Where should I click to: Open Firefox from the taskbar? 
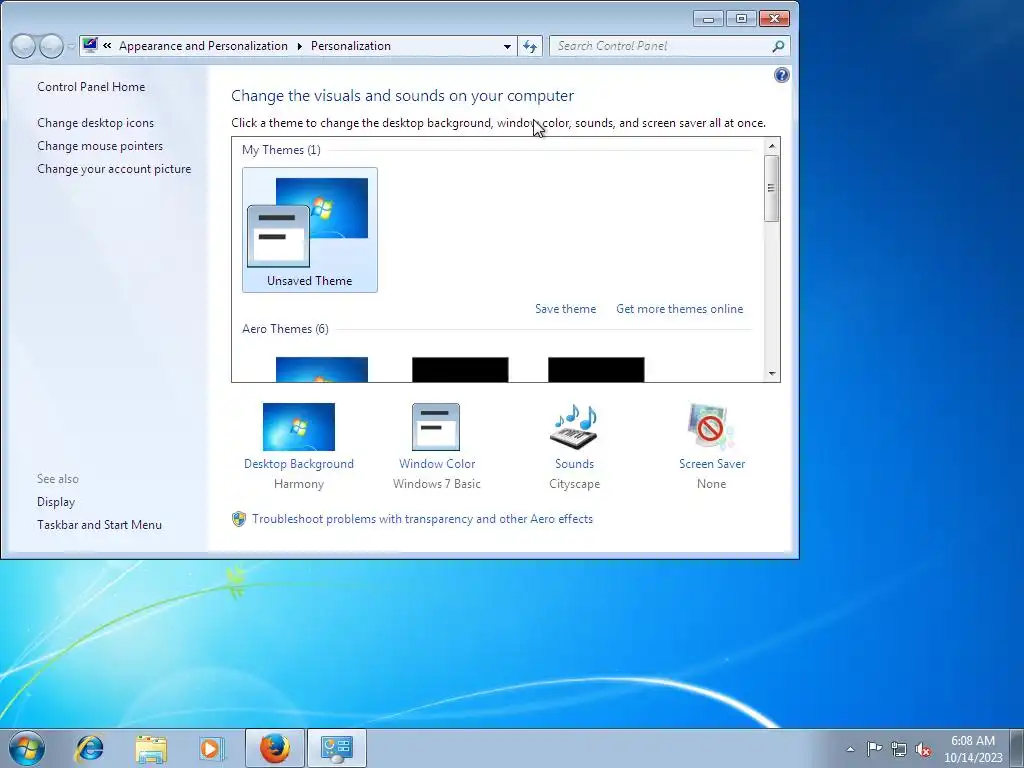[x=274, y=748]
